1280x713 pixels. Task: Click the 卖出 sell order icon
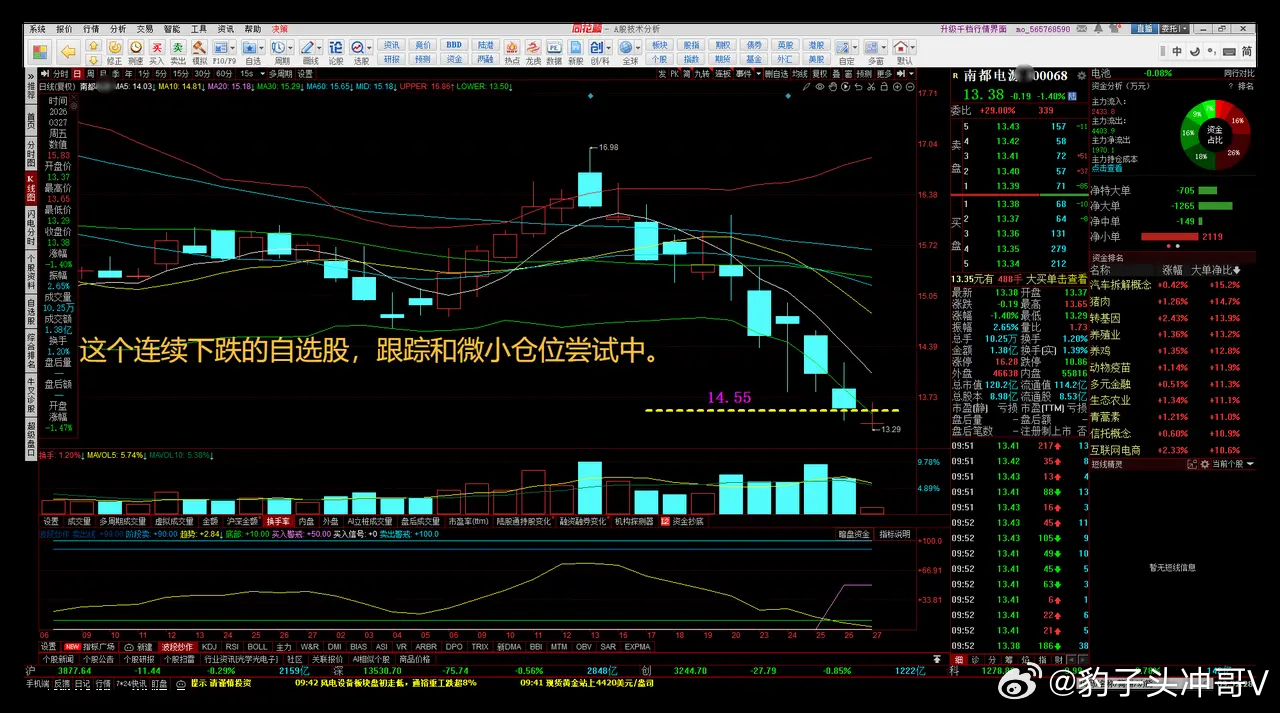(177, 46)
